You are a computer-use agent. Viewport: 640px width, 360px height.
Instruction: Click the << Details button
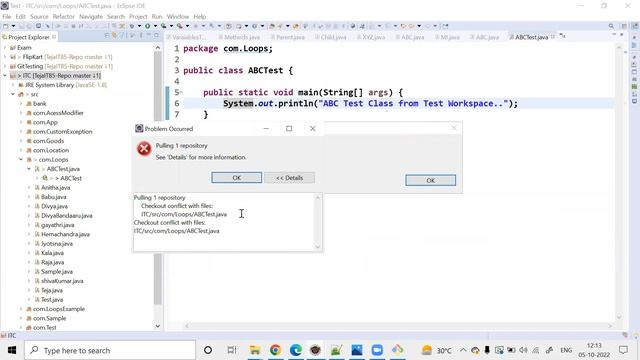289,178
